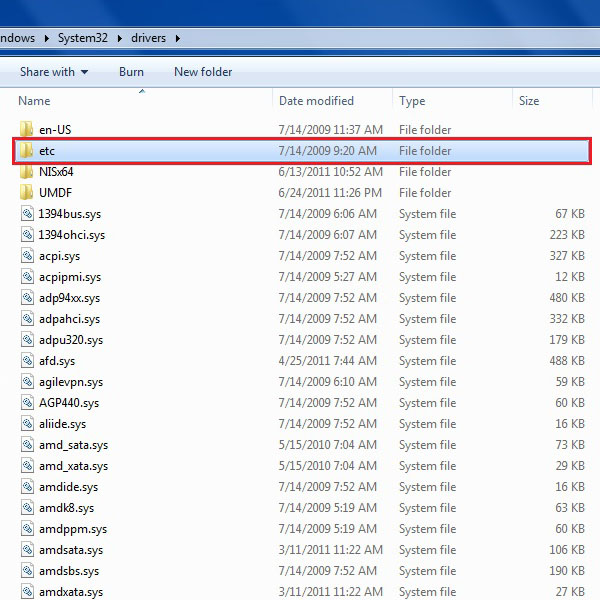Select the acpipmi.sys file name
The height and width of the screenshot is (600, 600).
pyautogui.click(x=70, y=277)
